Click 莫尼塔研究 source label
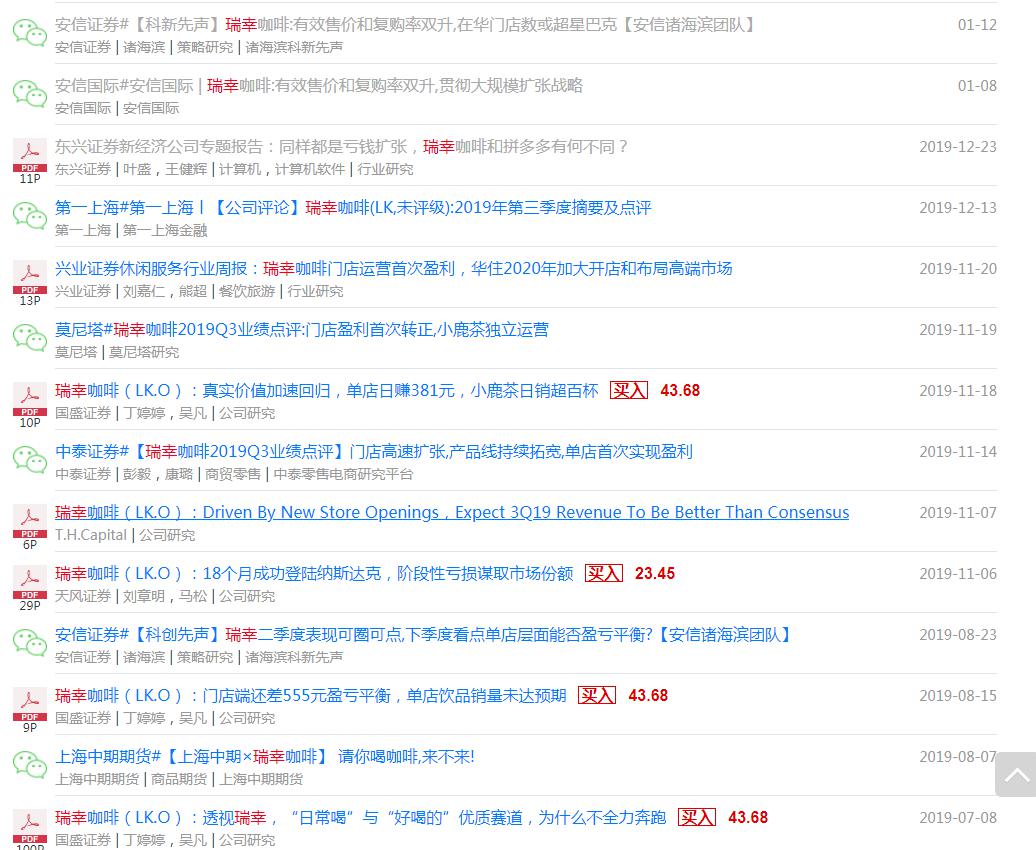 click(x=144, y=352)
